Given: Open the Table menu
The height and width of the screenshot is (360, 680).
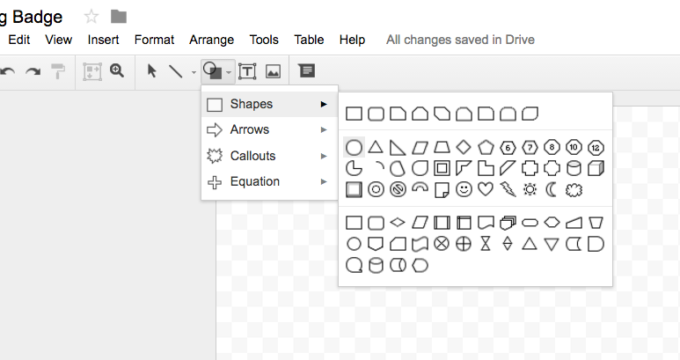Looking at the screenshot, I should 309,39.
